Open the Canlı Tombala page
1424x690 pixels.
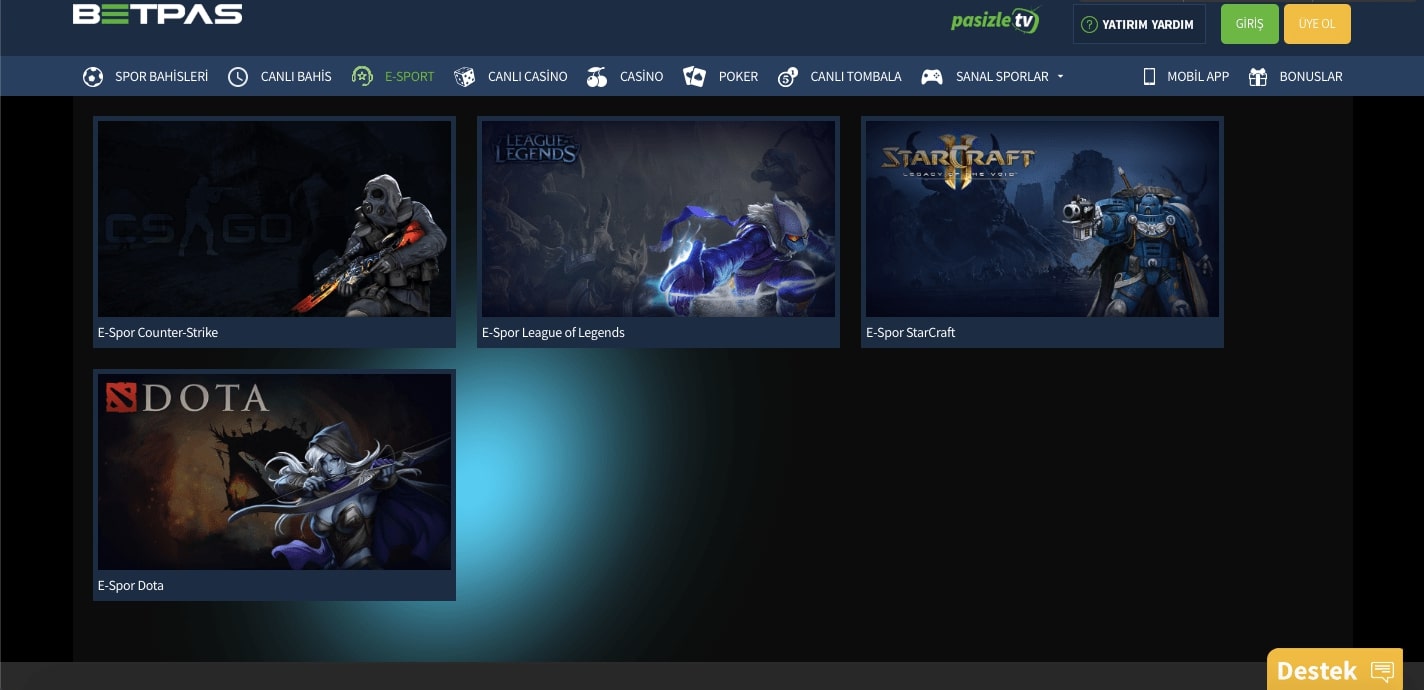[856, 77]
